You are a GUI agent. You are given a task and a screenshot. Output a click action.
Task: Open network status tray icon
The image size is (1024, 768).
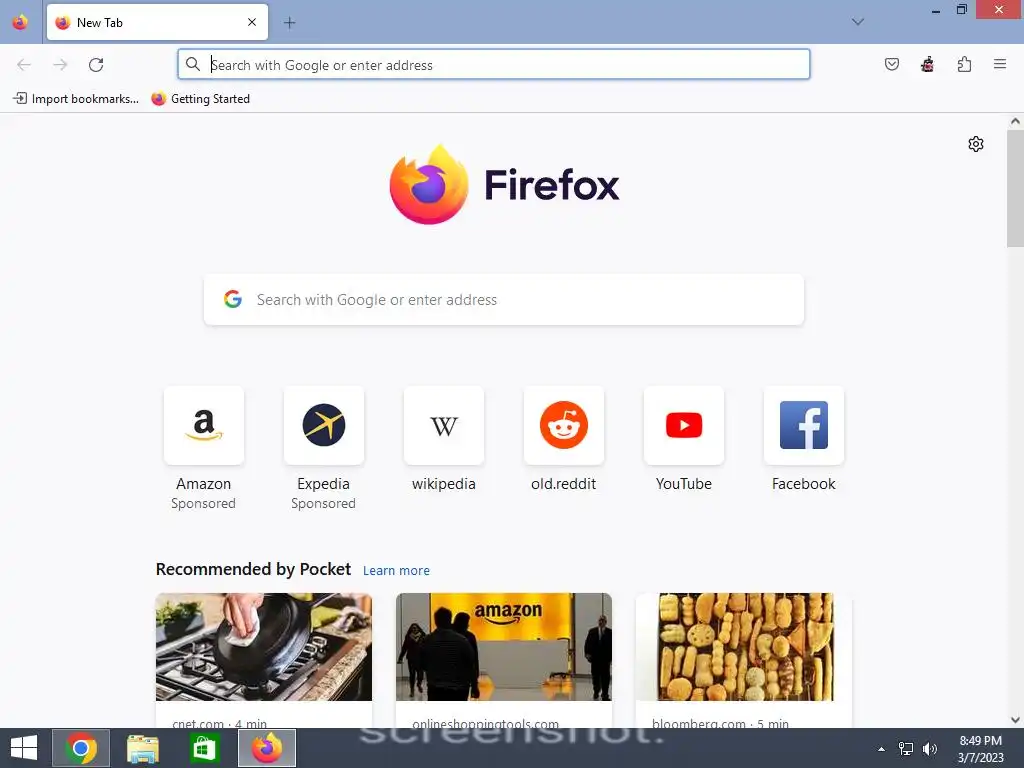click(905, 749)
